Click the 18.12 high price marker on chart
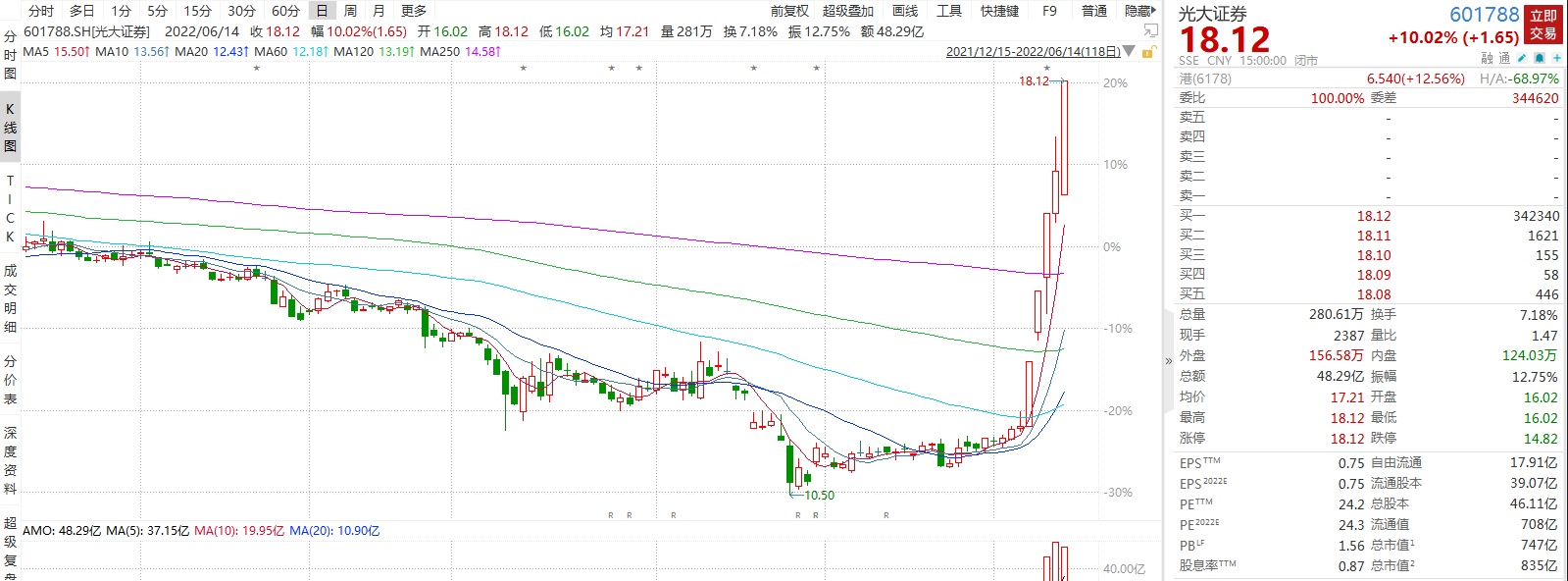1568x581 pixels. 1034,81
